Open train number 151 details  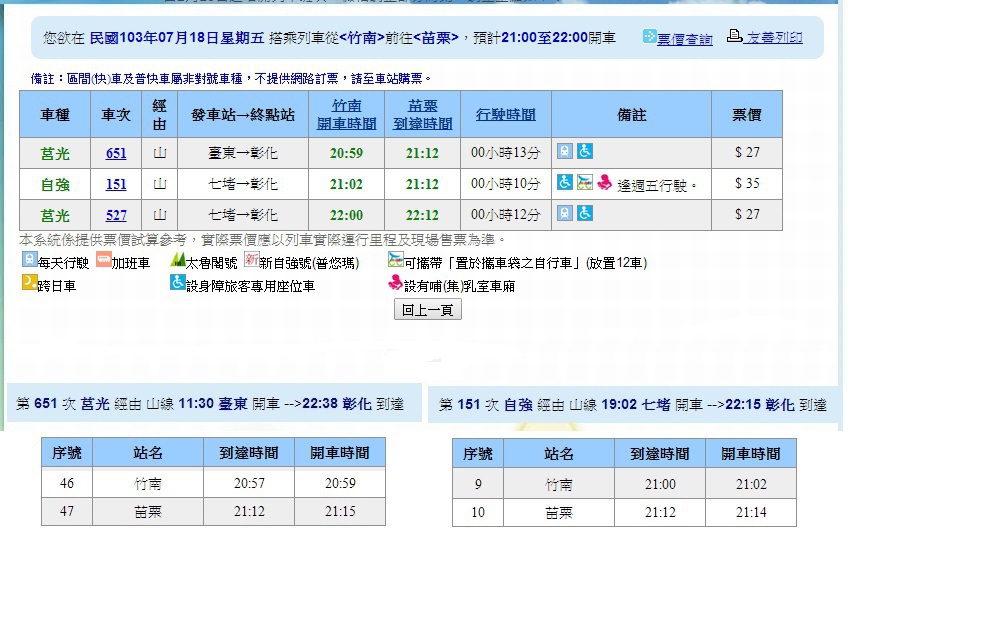click(116, 184)
